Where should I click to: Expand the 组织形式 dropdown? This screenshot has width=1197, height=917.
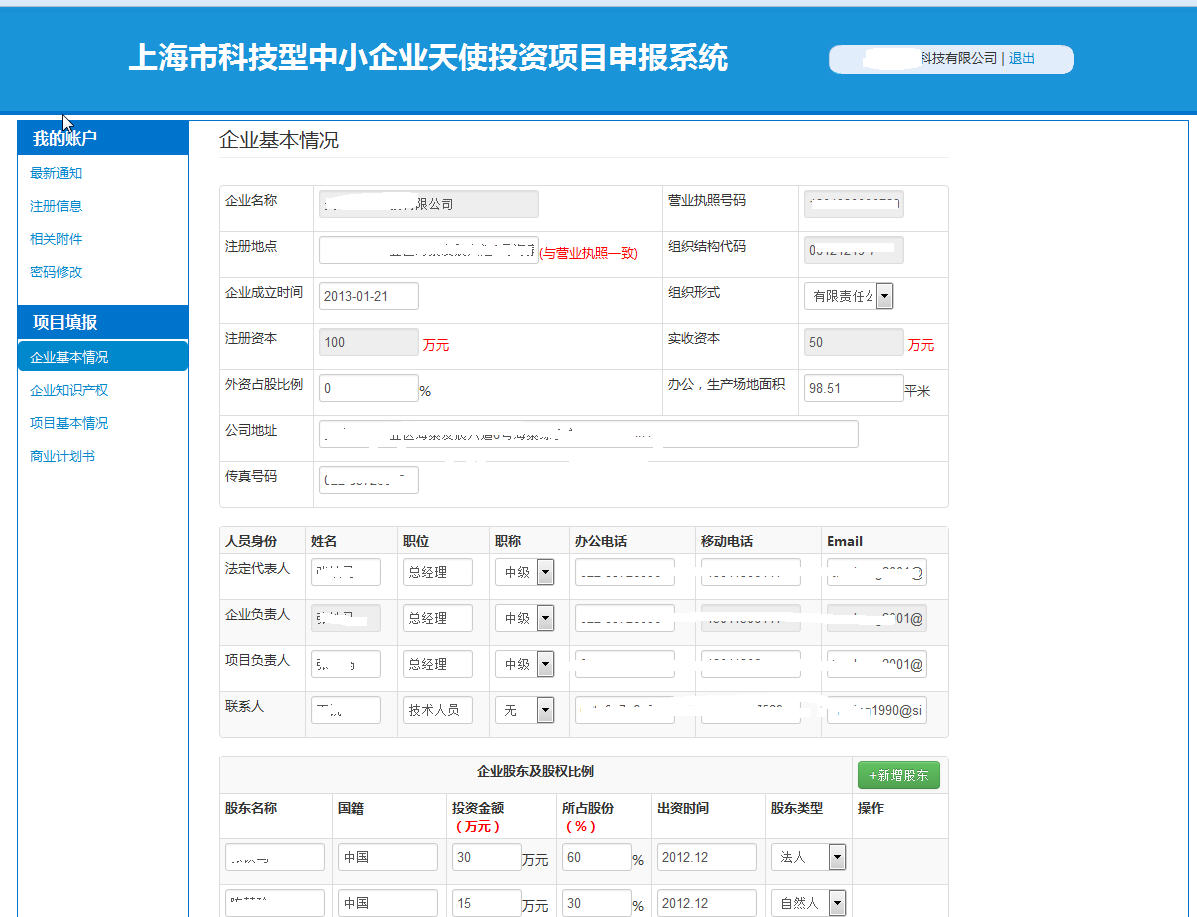click(884, 296)
